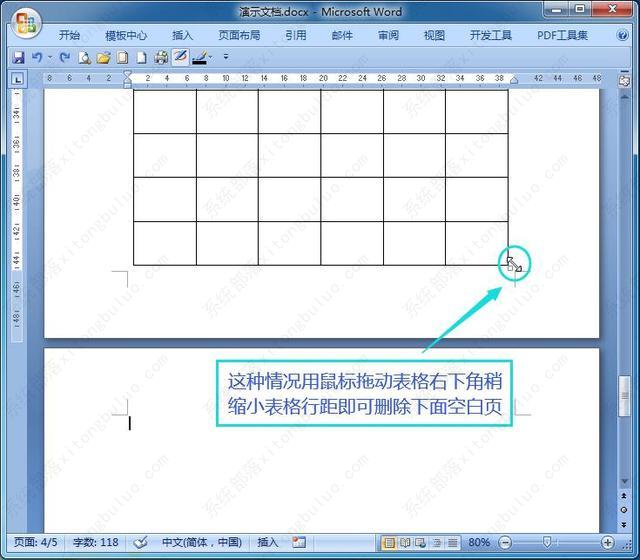
Task: Click the quick print printer icon
Action: click(x=161, y=58)
